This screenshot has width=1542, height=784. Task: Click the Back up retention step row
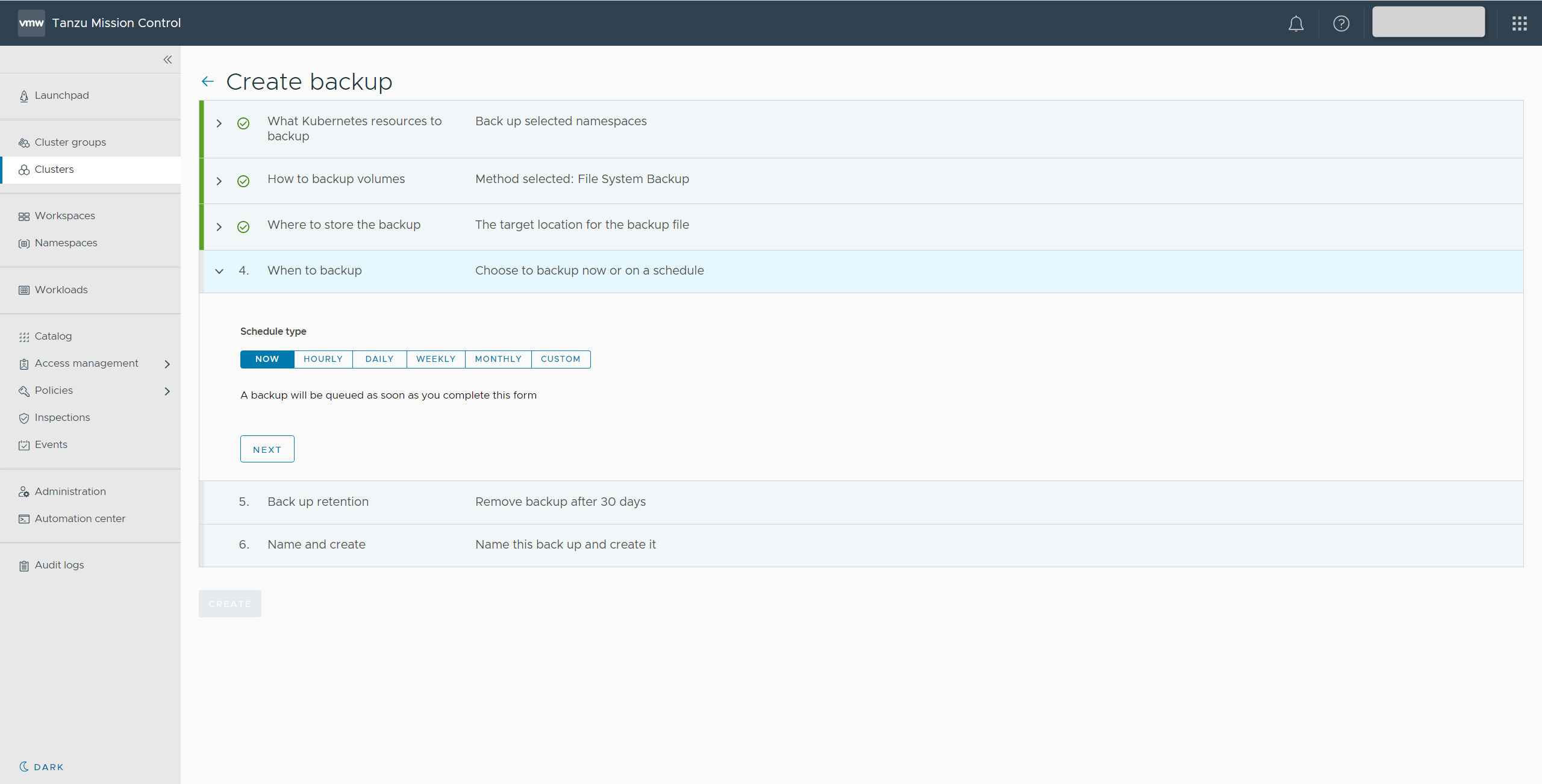(318, 502)
